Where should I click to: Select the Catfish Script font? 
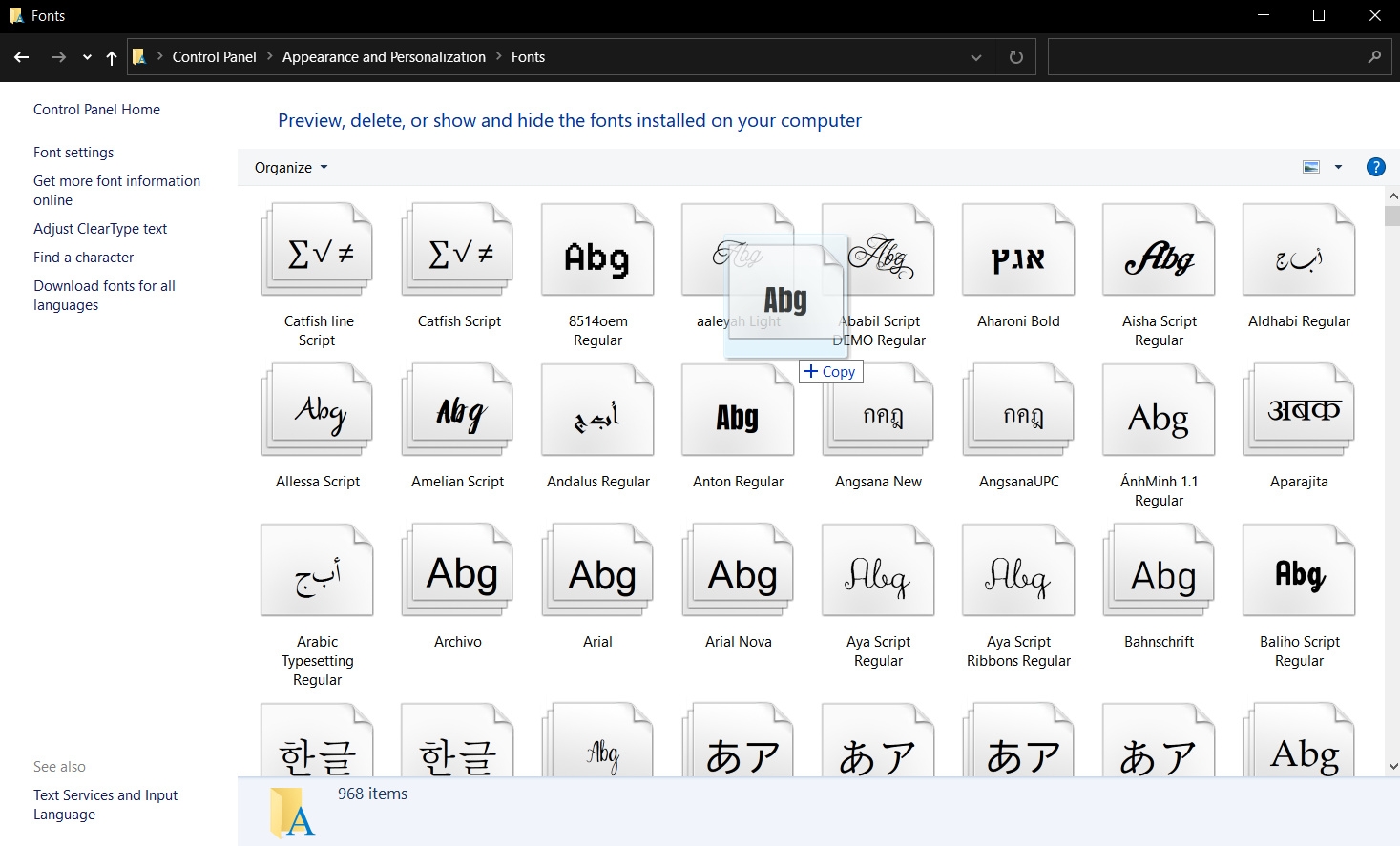457,250
